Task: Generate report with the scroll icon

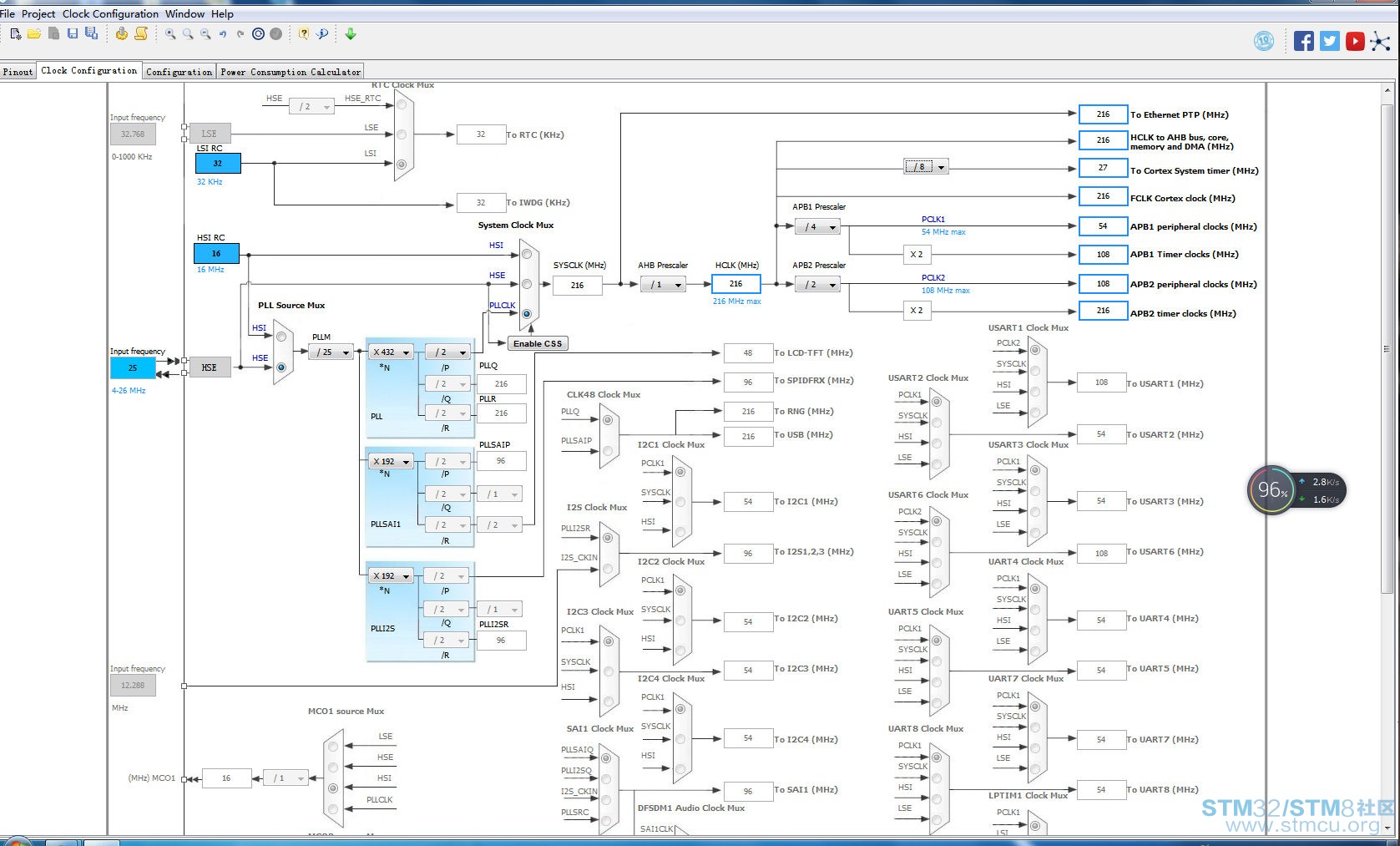Action: pos(141,34)
